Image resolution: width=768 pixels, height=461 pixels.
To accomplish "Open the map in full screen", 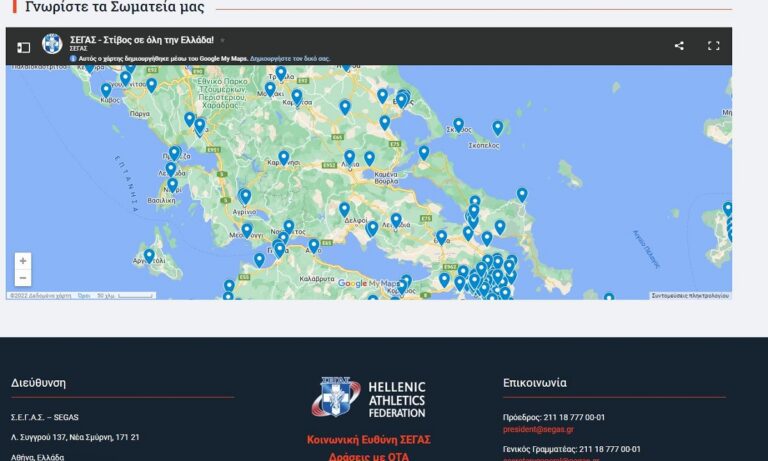I will pos(714,46).
